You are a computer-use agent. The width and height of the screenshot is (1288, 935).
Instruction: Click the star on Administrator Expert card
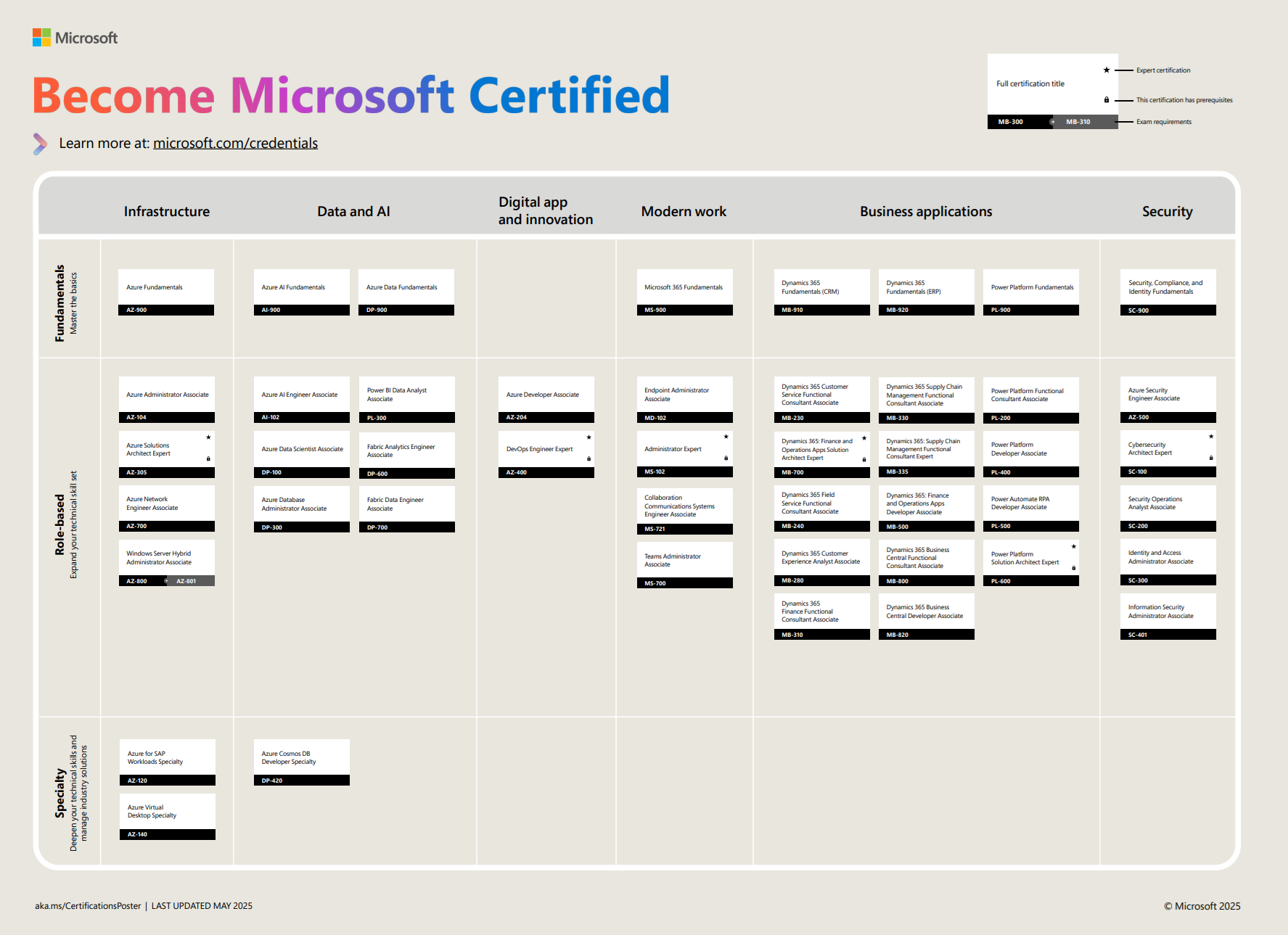(726, 437)
